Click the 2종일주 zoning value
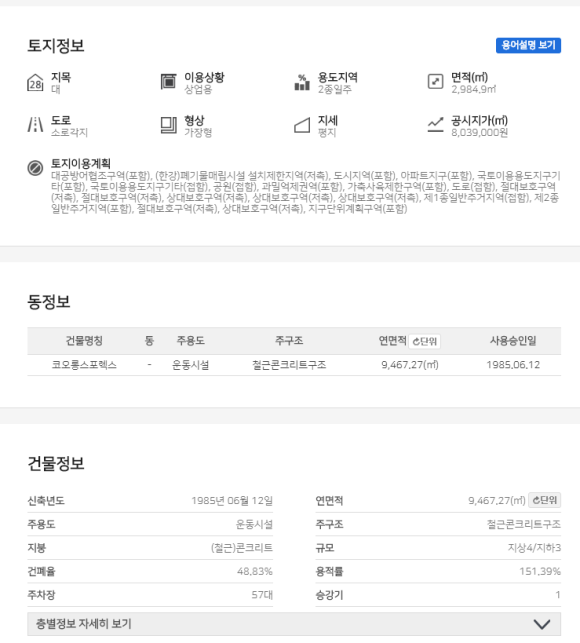 point(335,89)
